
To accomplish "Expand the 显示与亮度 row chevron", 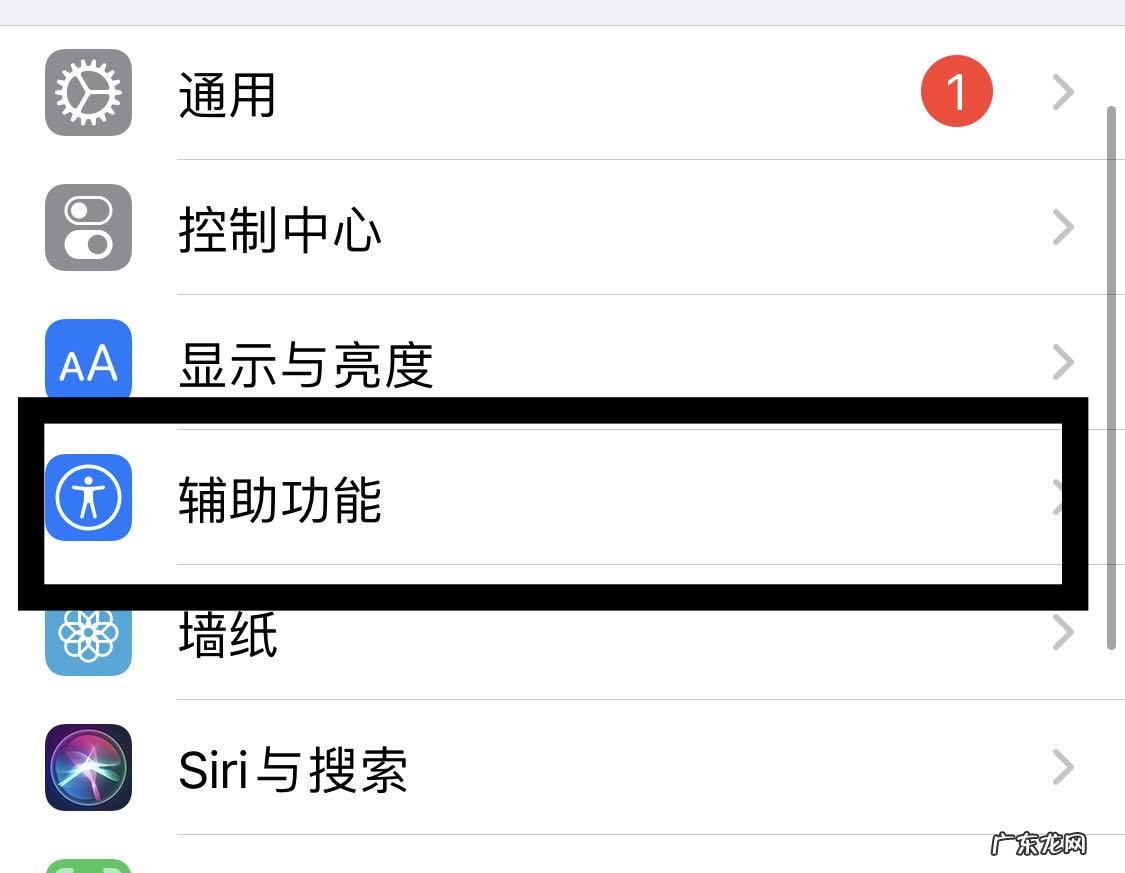I will click(x=1063, y=362).
